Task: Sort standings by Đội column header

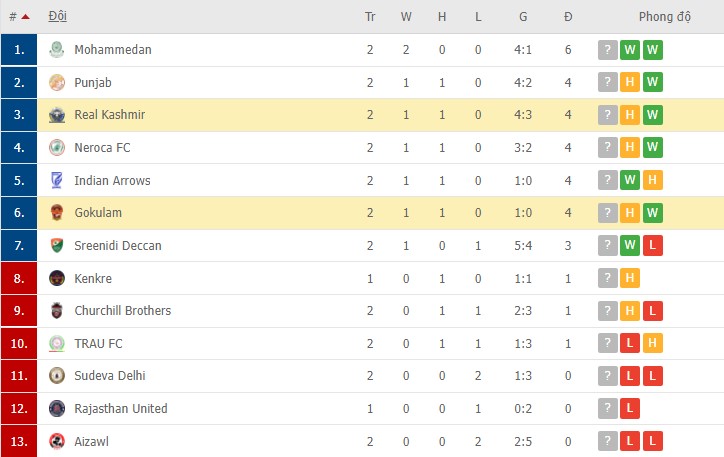Action: pyautogui.click(x=58, y=17)
